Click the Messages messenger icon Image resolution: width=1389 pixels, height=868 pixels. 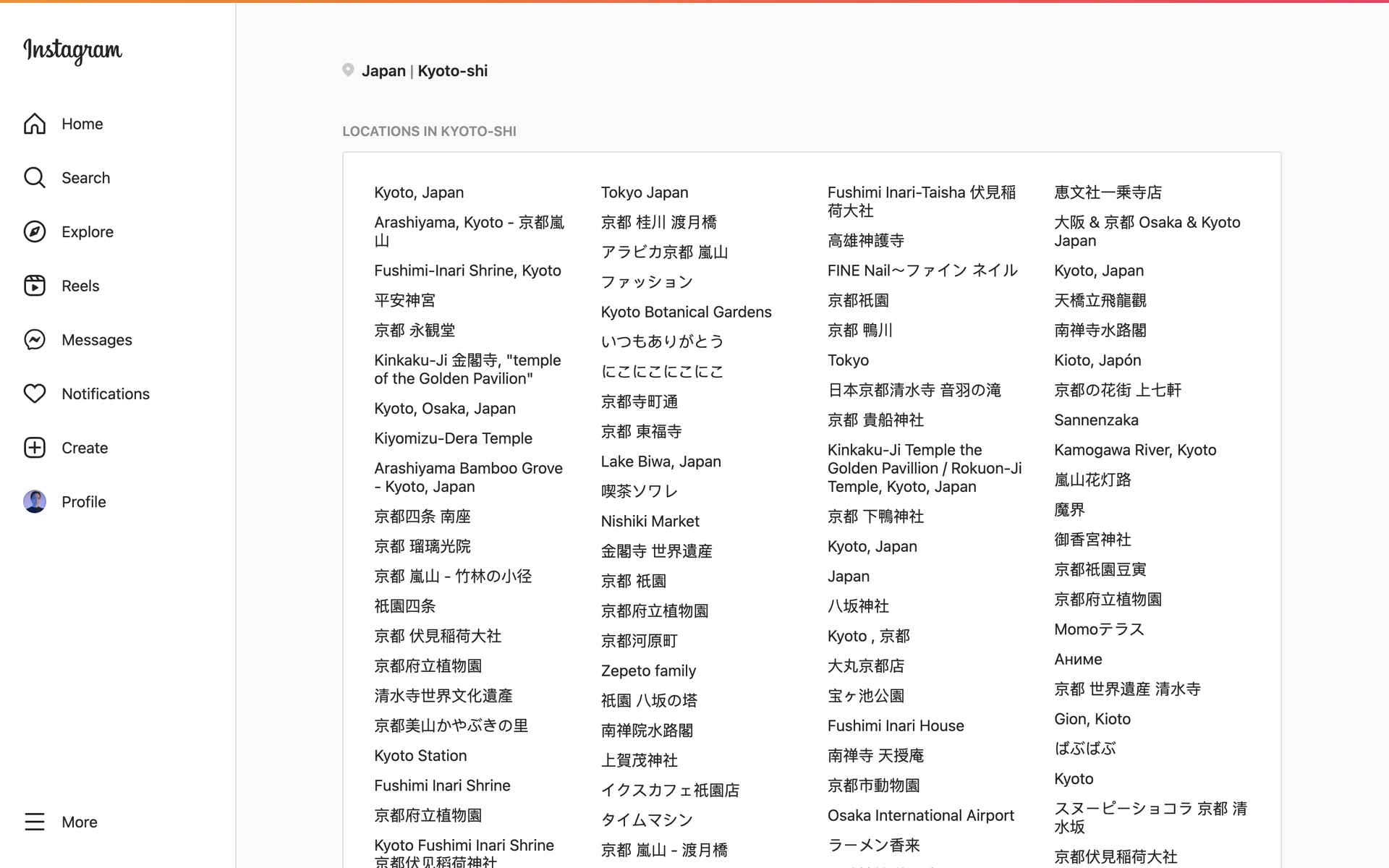(35, 340)
